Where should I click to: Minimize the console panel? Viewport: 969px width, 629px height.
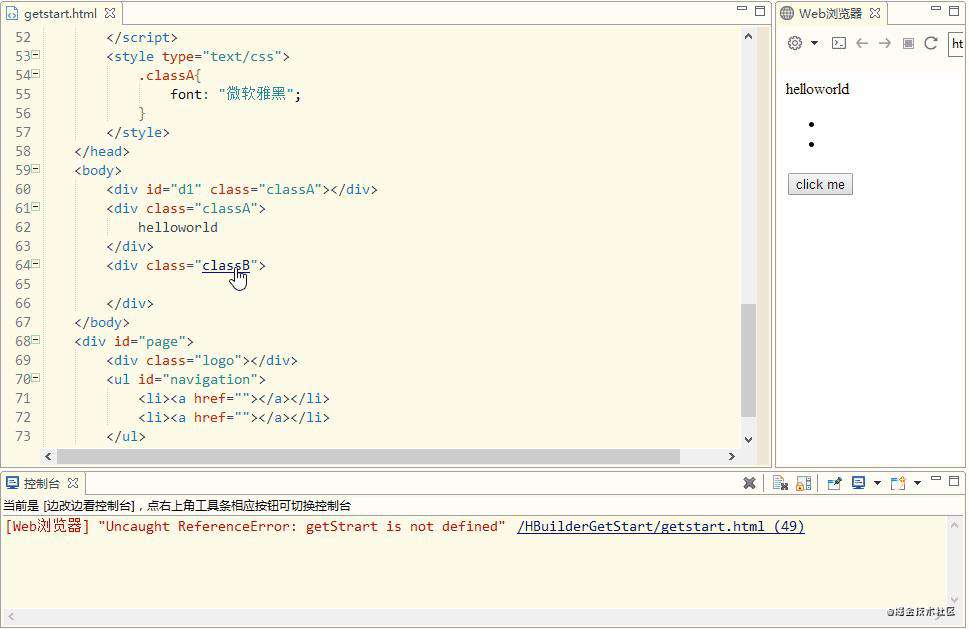coord(936,479)
